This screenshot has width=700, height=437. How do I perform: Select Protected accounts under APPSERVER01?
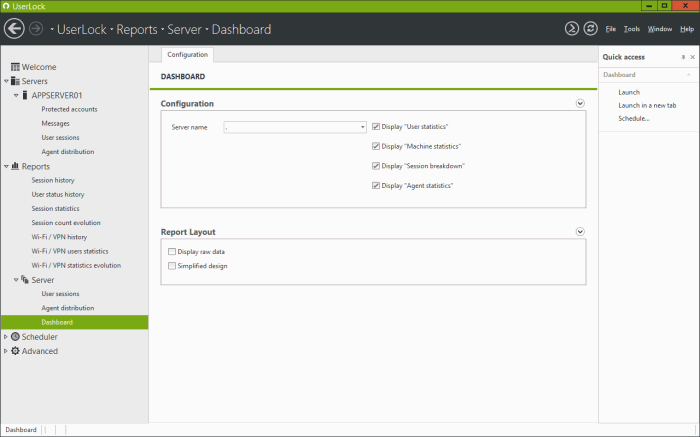69,109
